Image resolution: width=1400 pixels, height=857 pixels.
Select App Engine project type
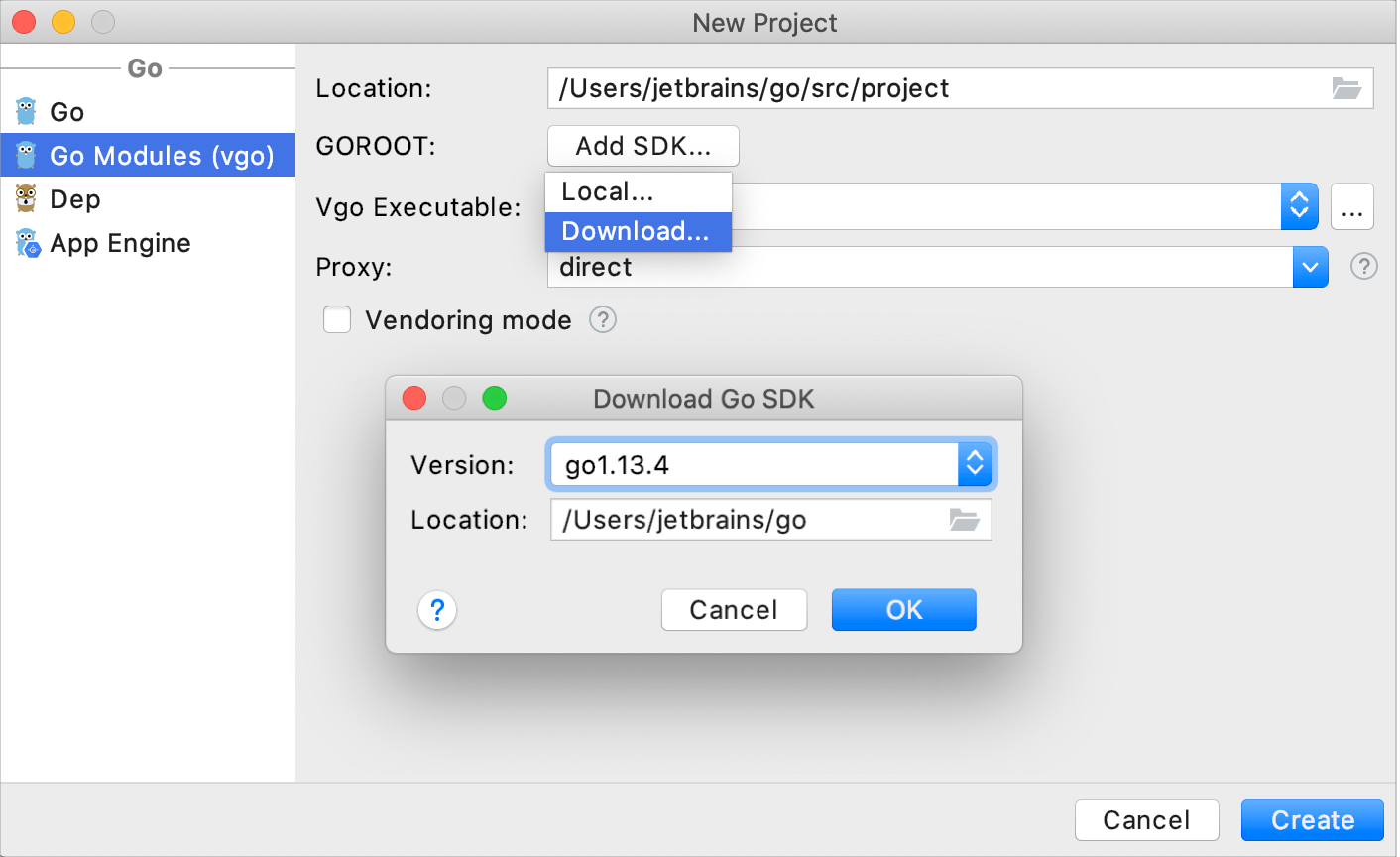(148, 243)
